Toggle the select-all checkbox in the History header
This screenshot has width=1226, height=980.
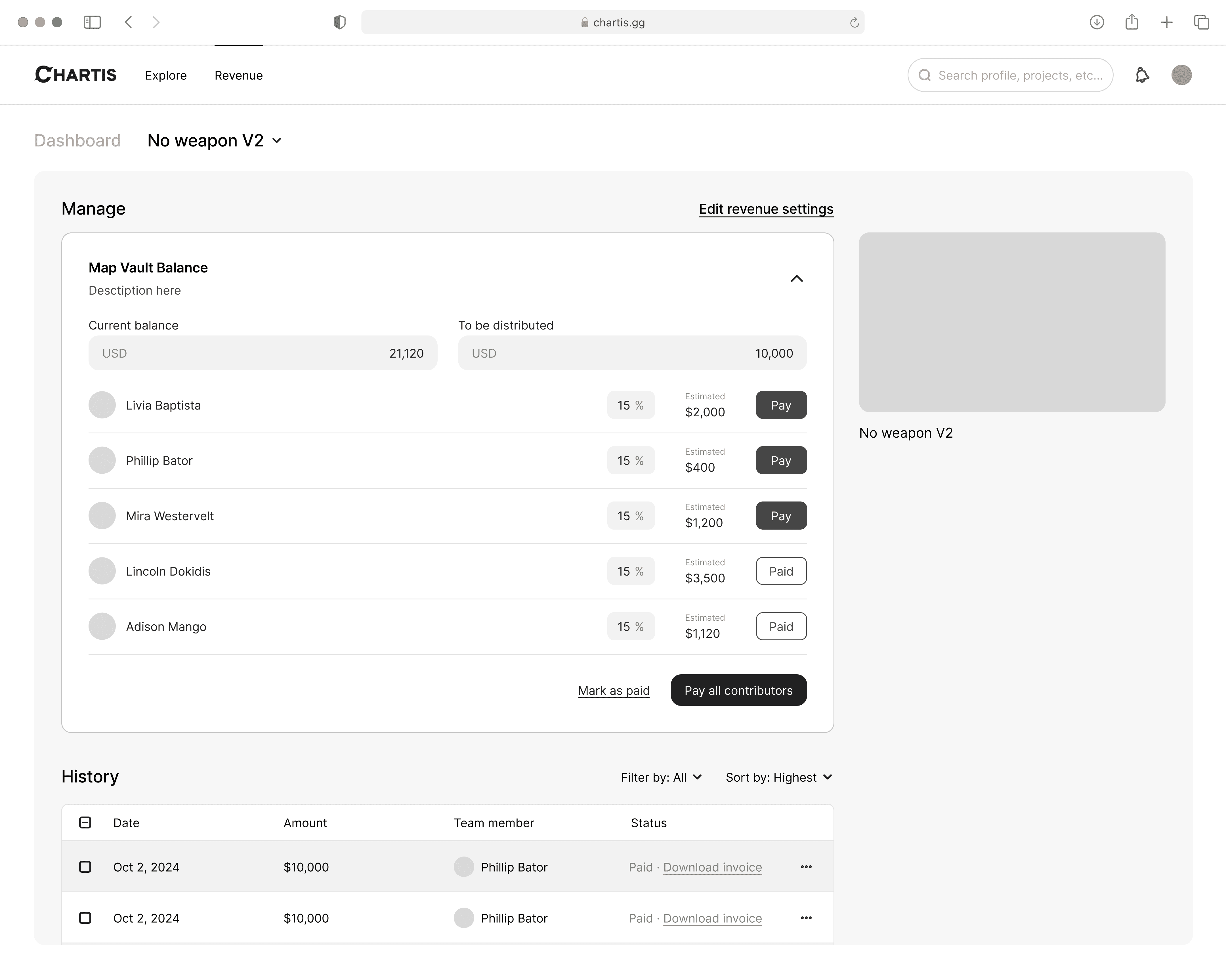click(85, 822)
